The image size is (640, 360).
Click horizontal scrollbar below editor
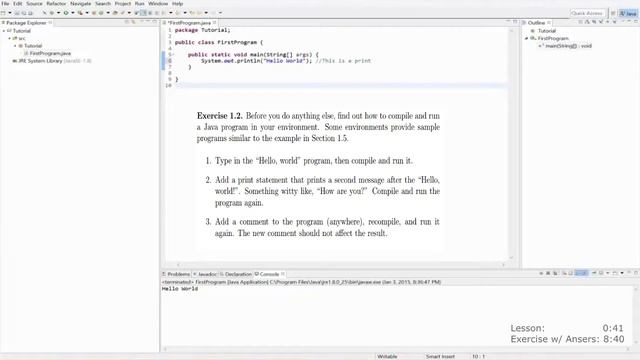coord(341,264)
